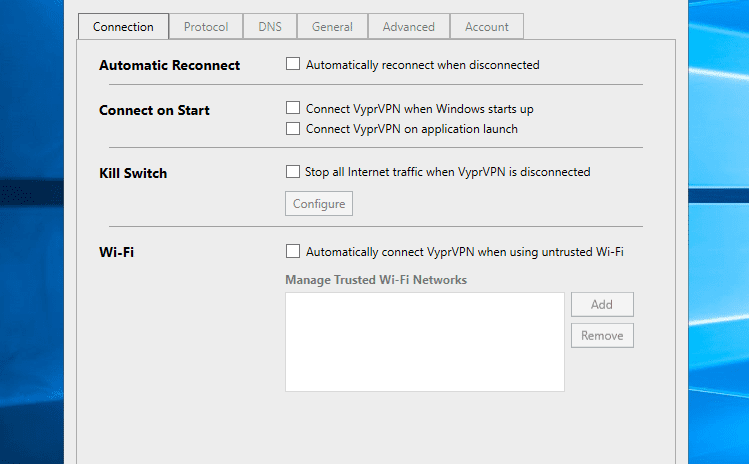Enable Automatically reconnect when disconnected
Image resolution: width=749 pixels, height=464 pixels.
[x=293, y=64]
